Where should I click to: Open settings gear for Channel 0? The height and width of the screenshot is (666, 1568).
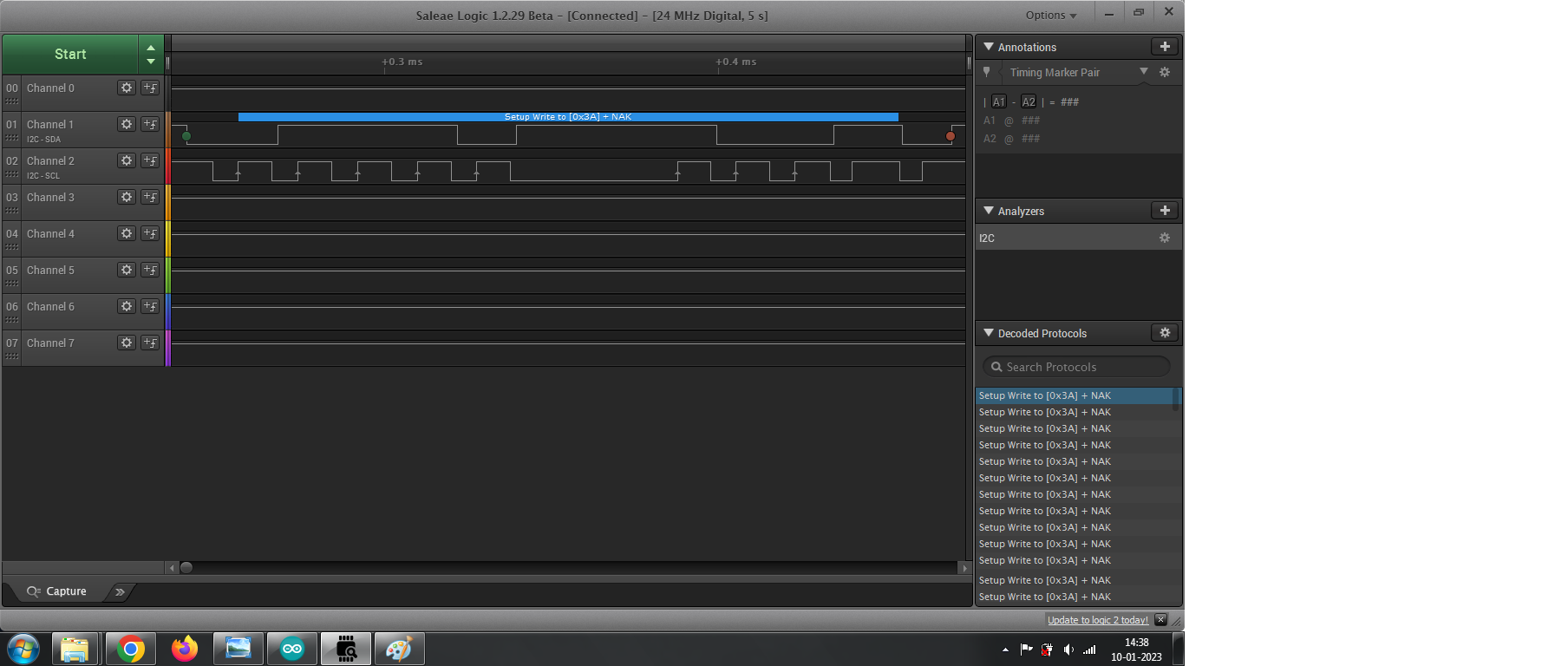pyautogui.click(x=127, y=88)
